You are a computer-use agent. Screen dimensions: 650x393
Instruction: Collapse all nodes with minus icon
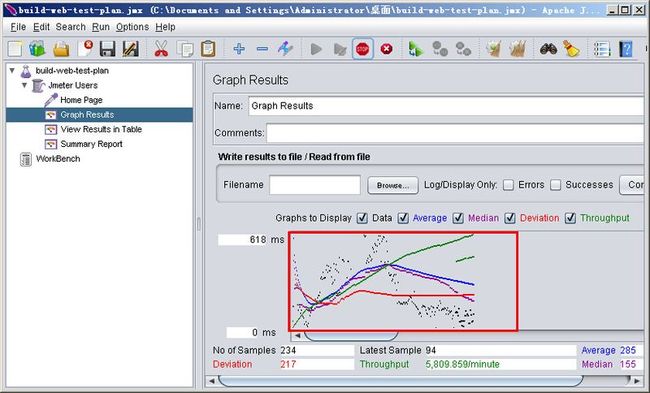coord(262,49)
